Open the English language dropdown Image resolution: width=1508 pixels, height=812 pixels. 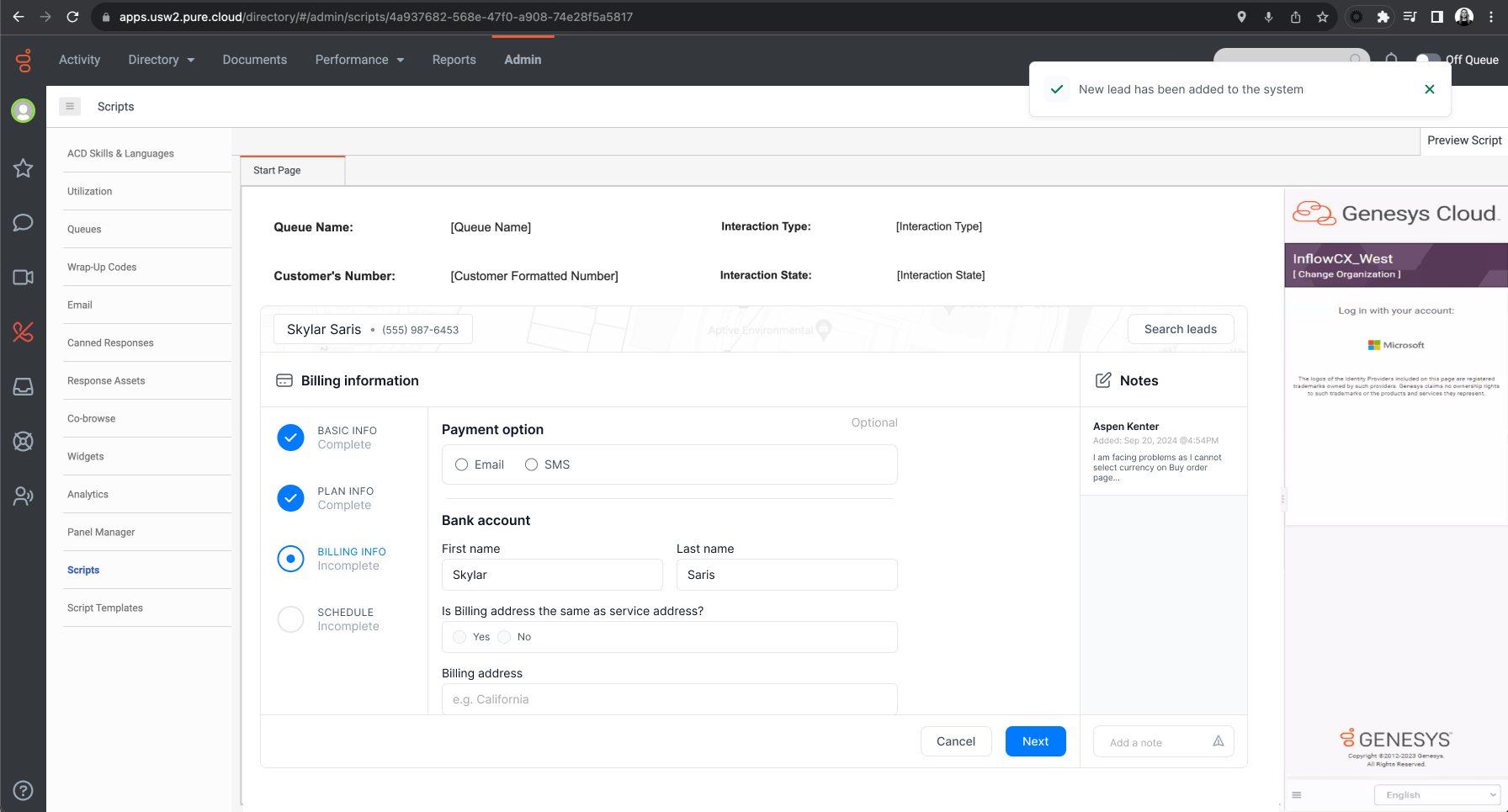[1436, 795]
